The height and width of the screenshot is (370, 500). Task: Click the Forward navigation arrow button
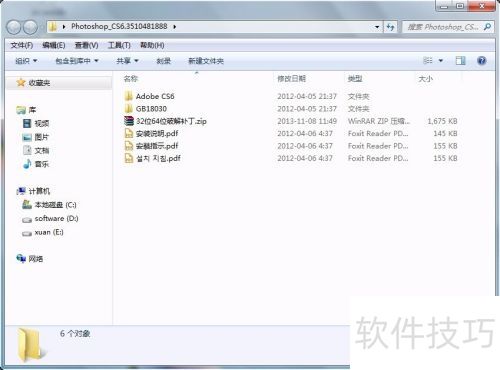point(30,27)
